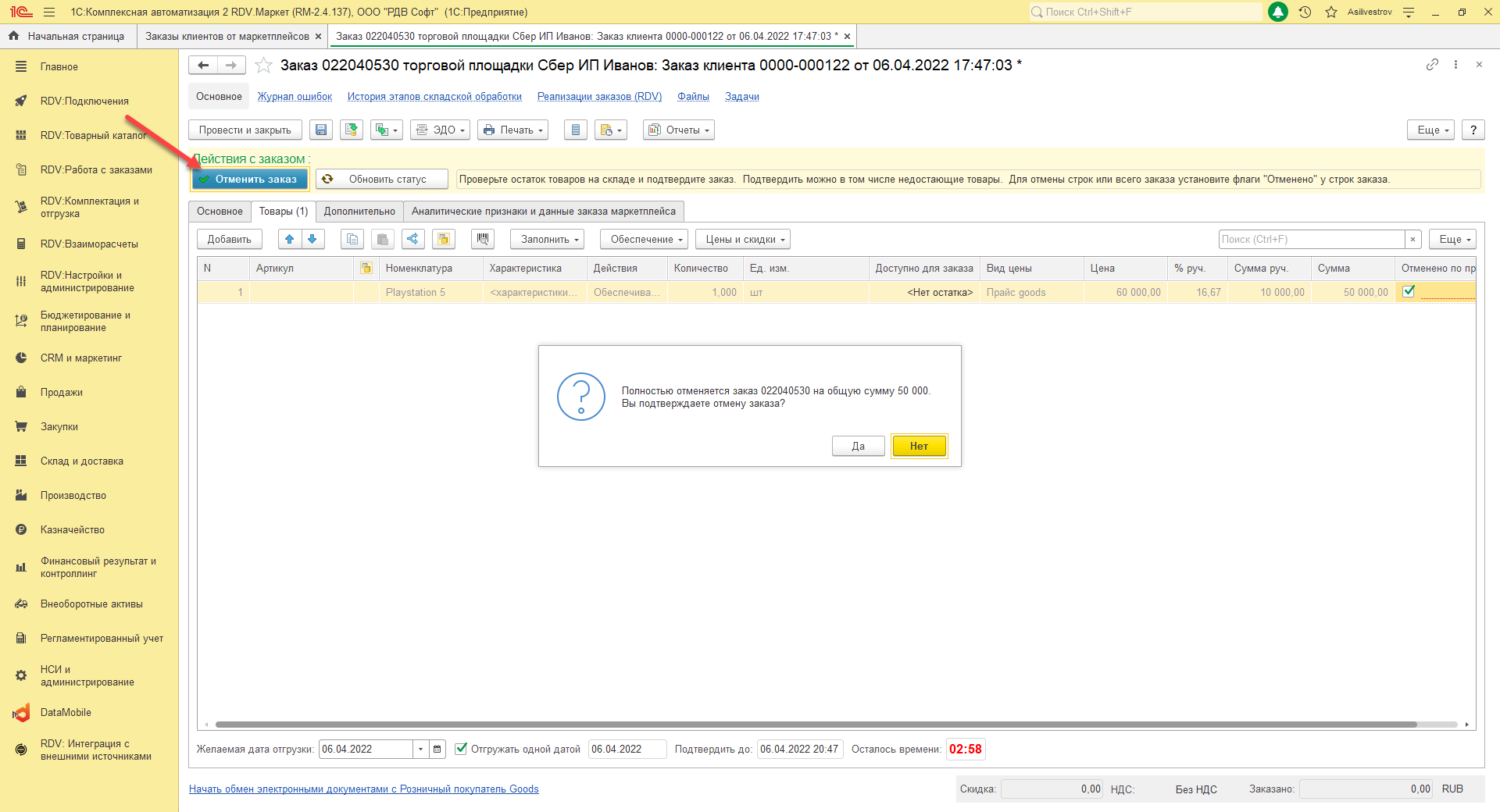Click the split row icon in table toolbar
Screen dimensions: 1500x812
[413, 240]
